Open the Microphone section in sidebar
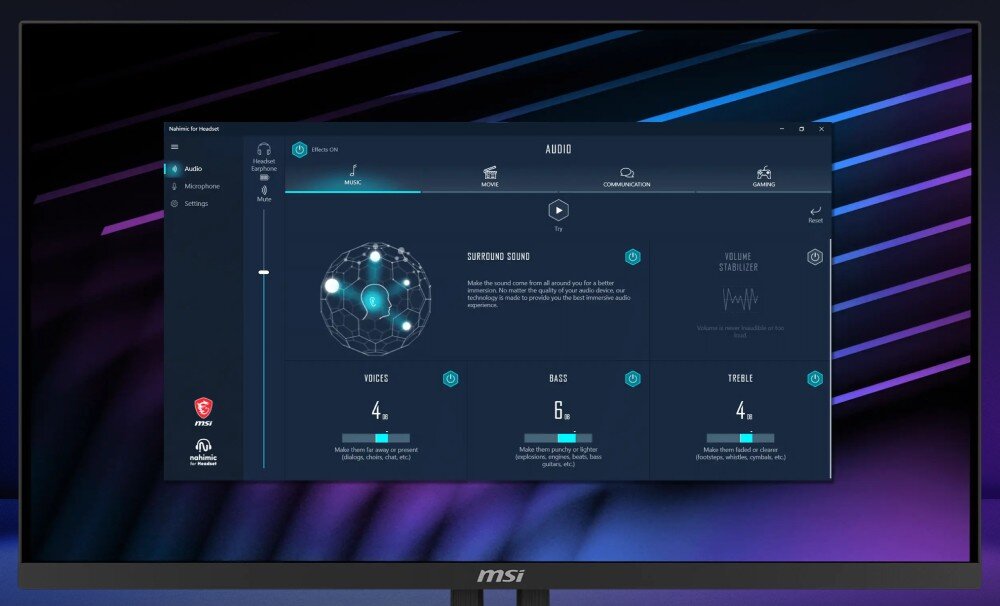This screenshot has height=606, width=1000. pyautogui.click(x=201, y=186)
